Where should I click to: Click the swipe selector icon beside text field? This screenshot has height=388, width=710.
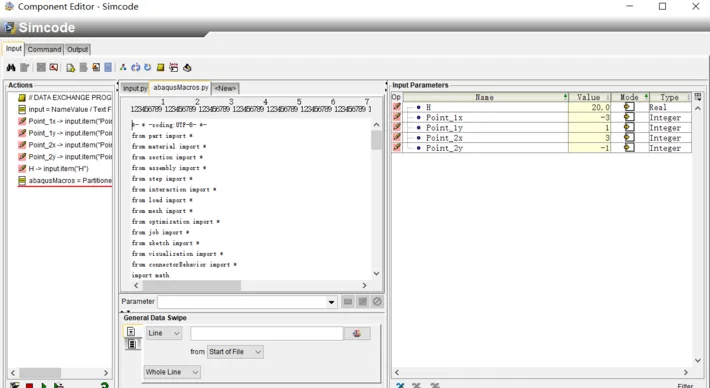pyautogui.click(x=357, y=334)
